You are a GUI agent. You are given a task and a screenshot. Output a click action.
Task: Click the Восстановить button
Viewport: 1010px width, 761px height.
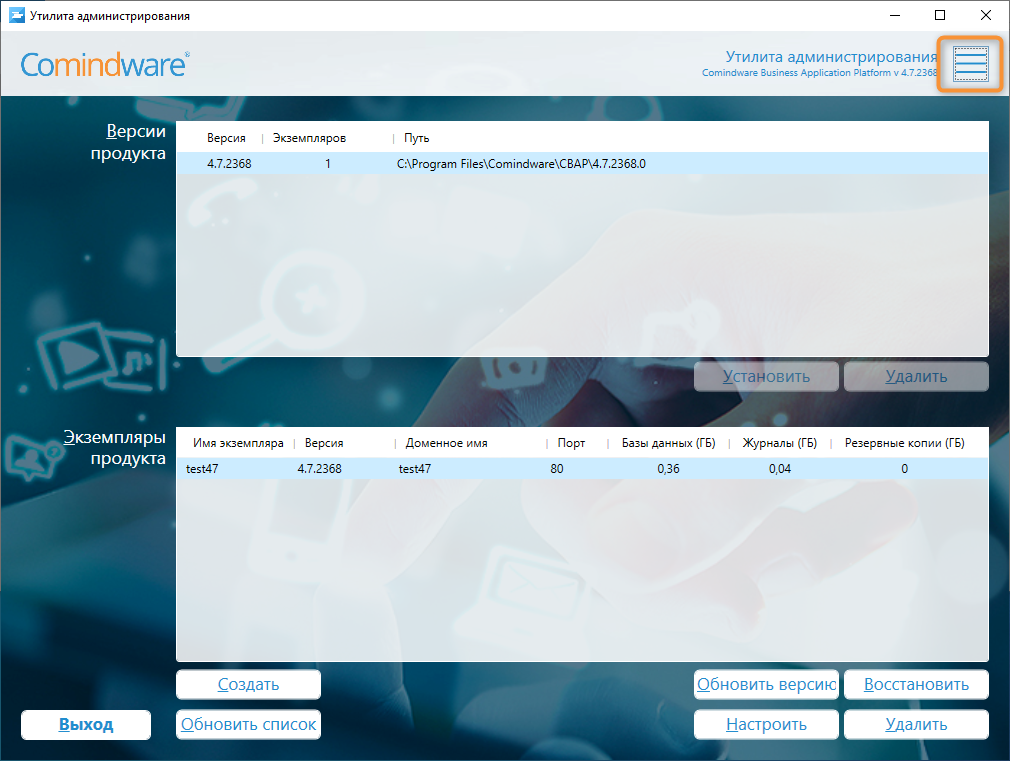point(916,684)
